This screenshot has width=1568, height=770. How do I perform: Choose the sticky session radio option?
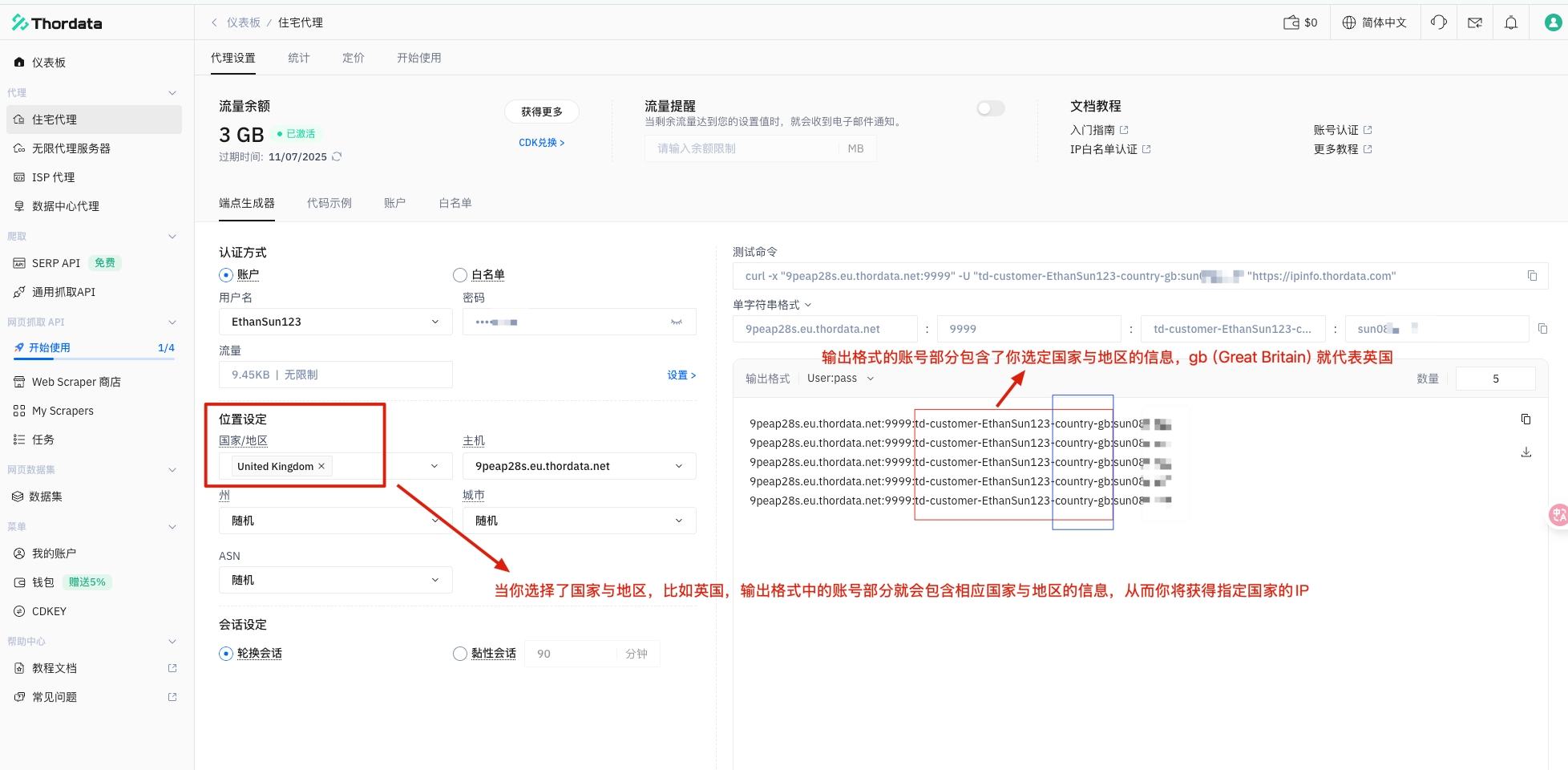[x=460, y=654]
